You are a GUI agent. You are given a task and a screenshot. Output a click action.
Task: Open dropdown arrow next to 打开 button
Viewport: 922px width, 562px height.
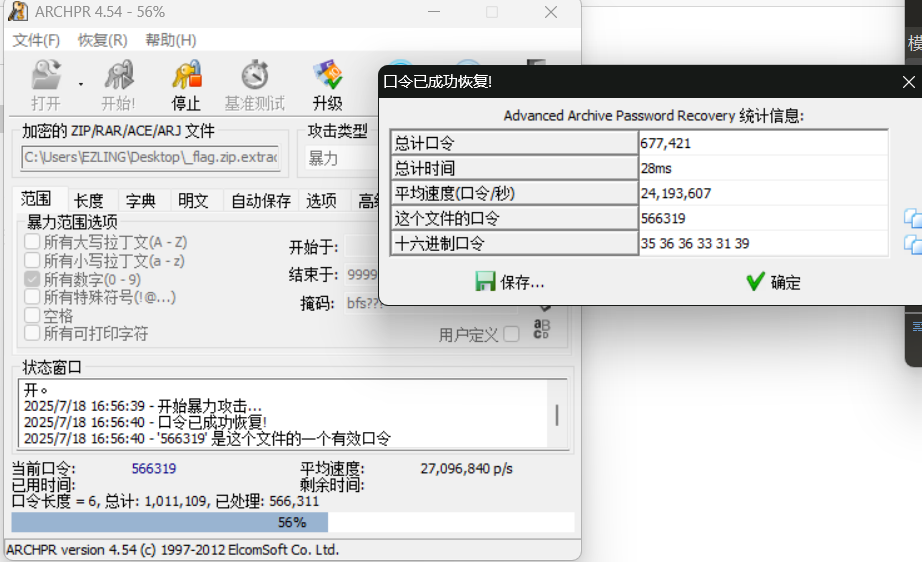[81, 85]
